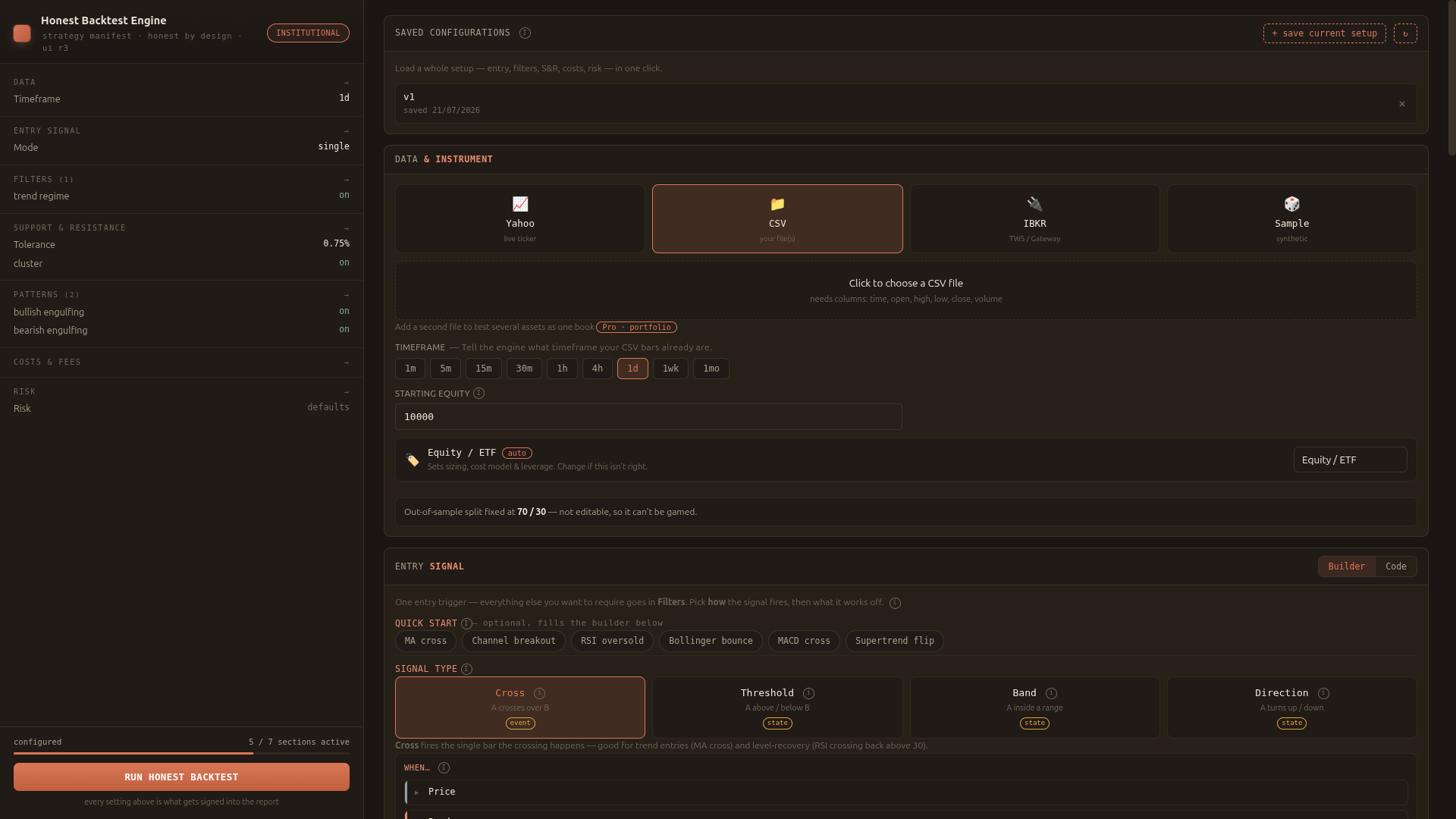Select the 1d timeframe chip
The image size is (1456, 819).
632,369
